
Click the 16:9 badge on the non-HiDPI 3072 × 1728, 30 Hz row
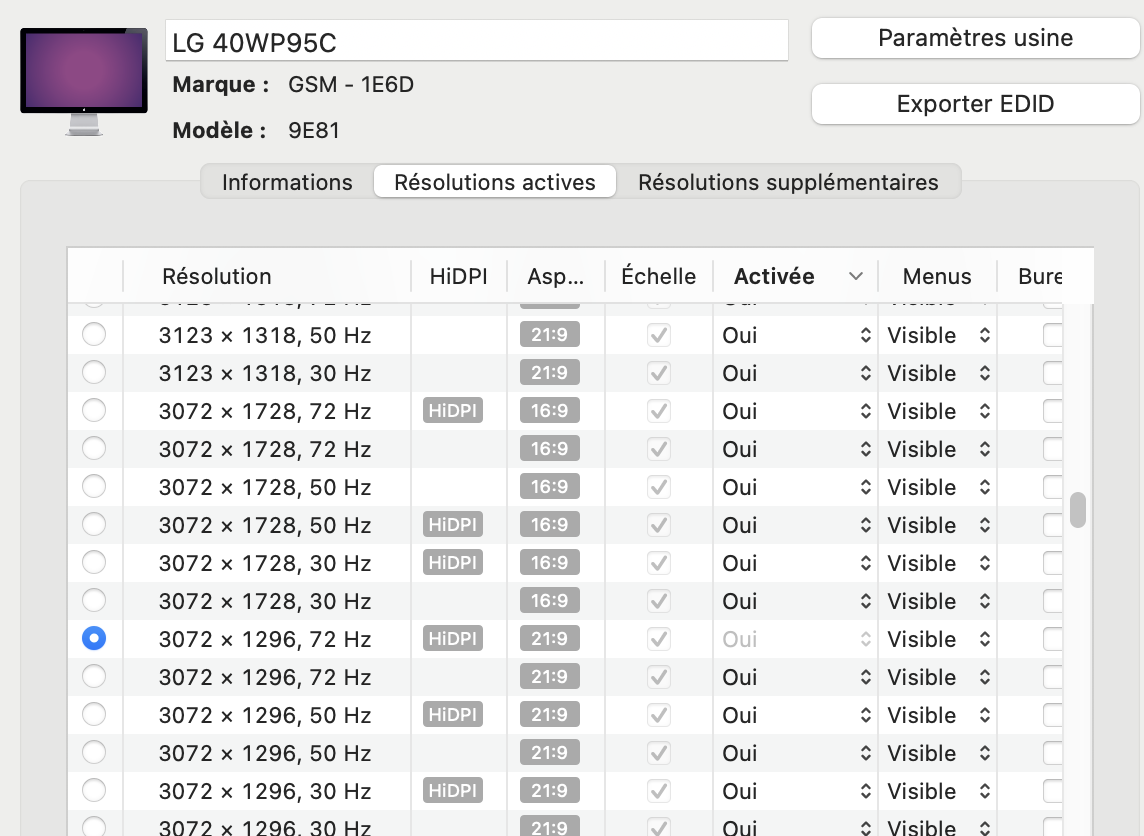pos(549,600)
